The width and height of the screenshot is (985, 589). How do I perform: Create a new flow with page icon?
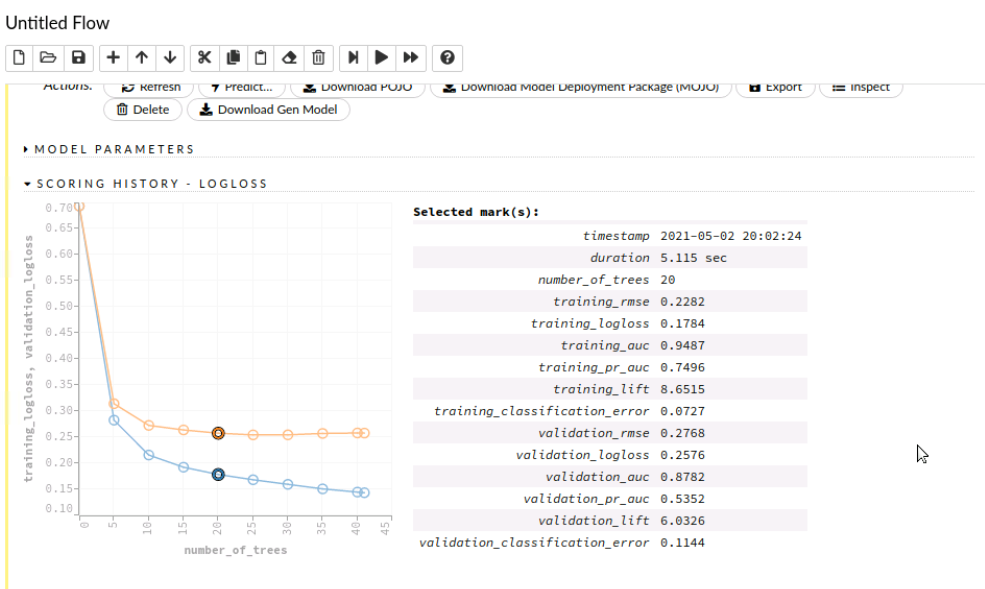(19, 58)
